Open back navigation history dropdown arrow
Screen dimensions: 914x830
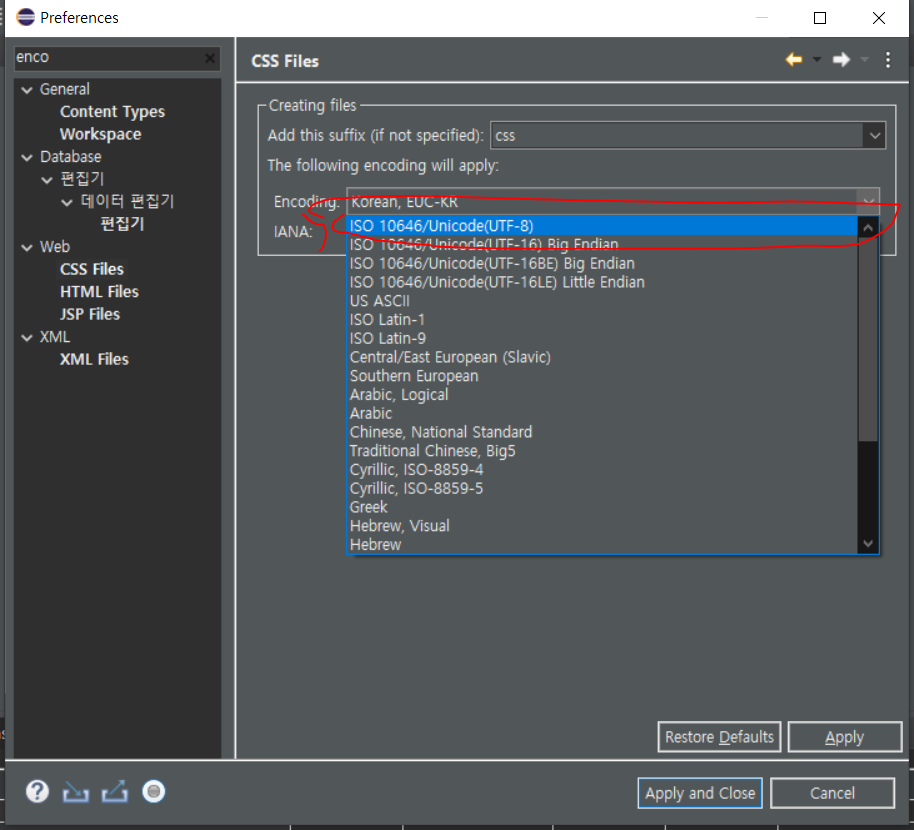click(817, 59)
